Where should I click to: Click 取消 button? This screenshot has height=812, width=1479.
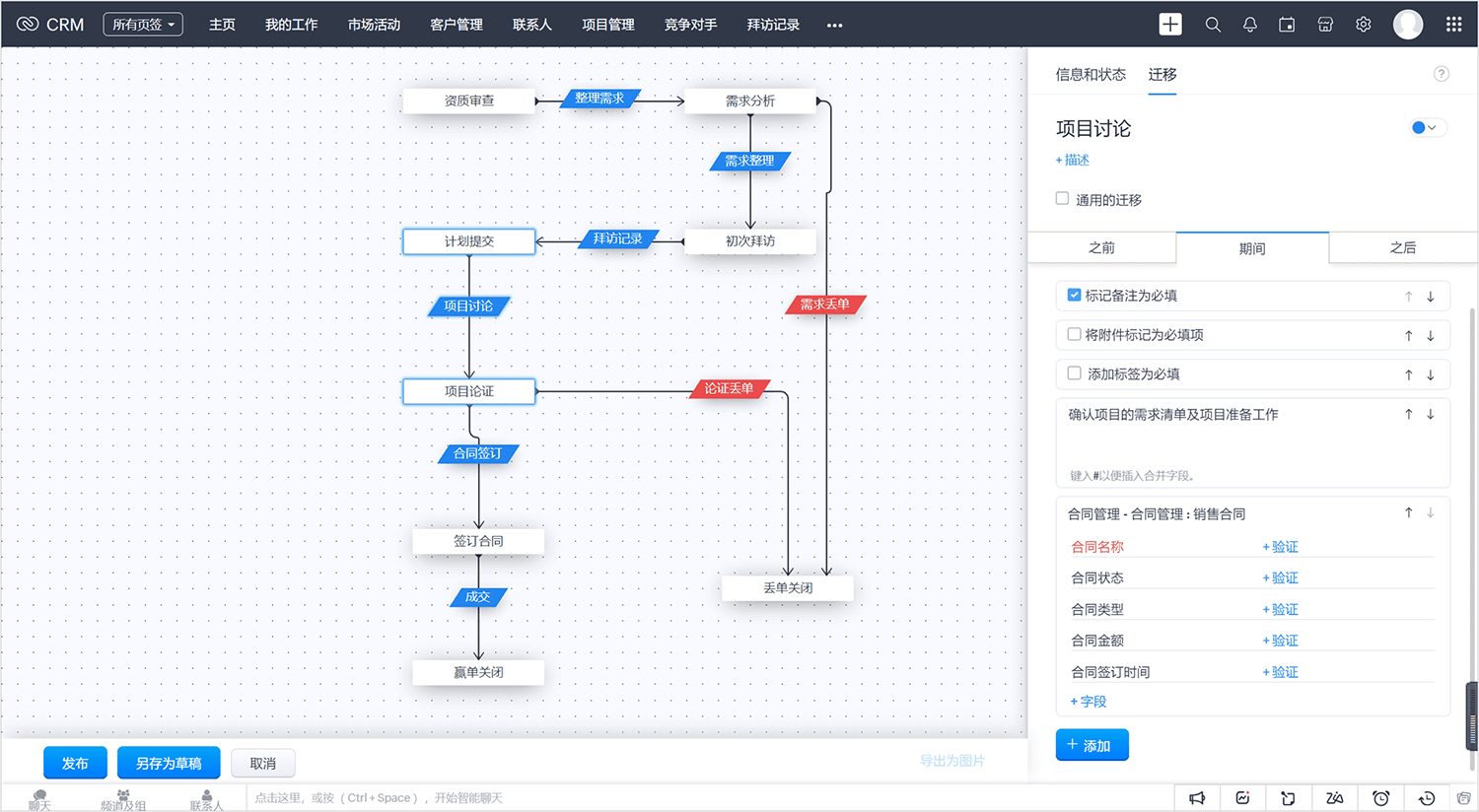click(x=262, y=763)
